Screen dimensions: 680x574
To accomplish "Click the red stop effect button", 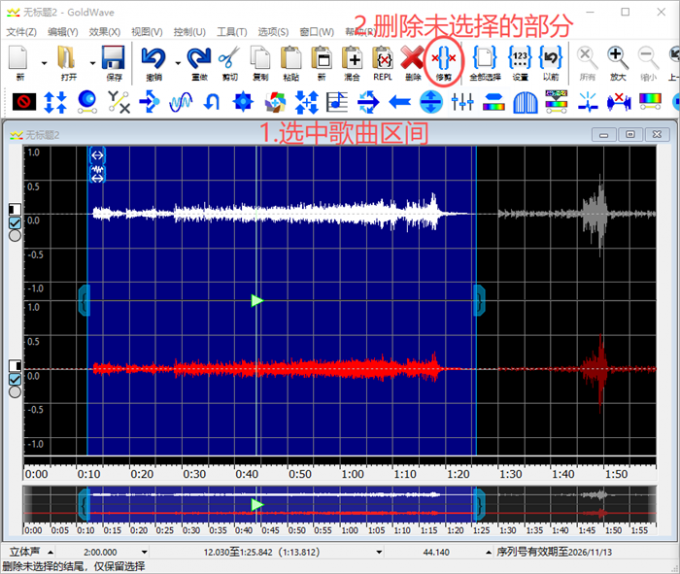I will 24,102.
